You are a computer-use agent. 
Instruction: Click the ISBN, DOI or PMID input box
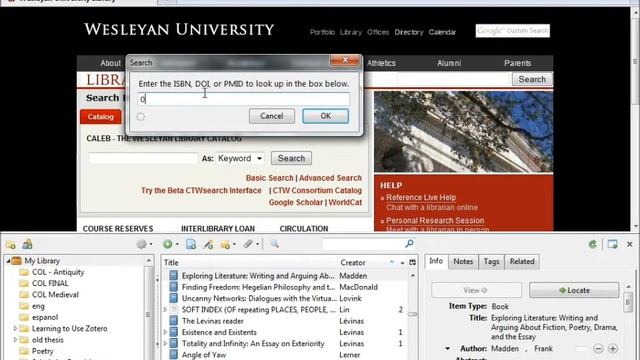(244, 99)
